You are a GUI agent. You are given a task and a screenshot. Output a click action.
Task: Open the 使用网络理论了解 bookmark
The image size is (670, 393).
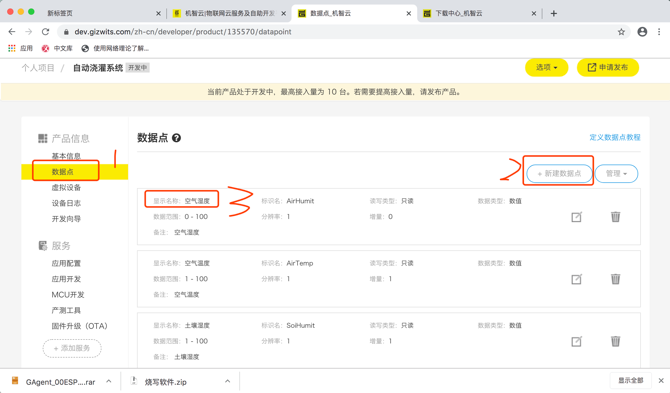[115, 48]
